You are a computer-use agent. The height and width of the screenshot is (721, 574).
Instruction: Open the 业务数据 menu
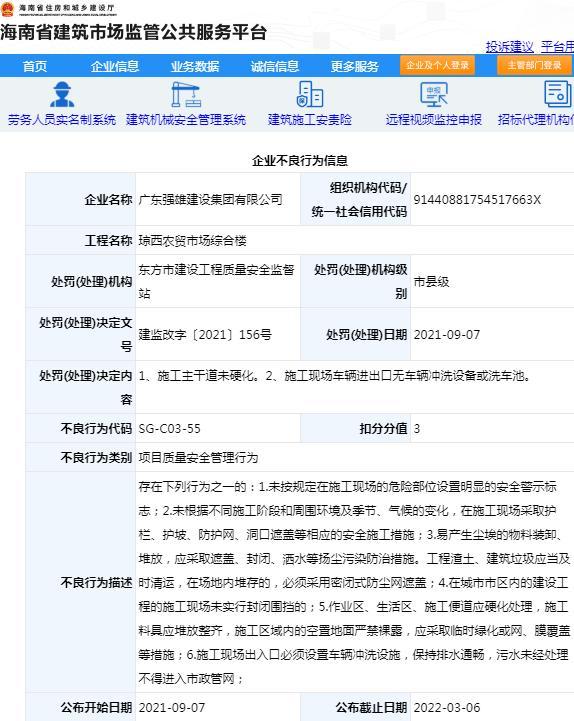pos(195,67)
